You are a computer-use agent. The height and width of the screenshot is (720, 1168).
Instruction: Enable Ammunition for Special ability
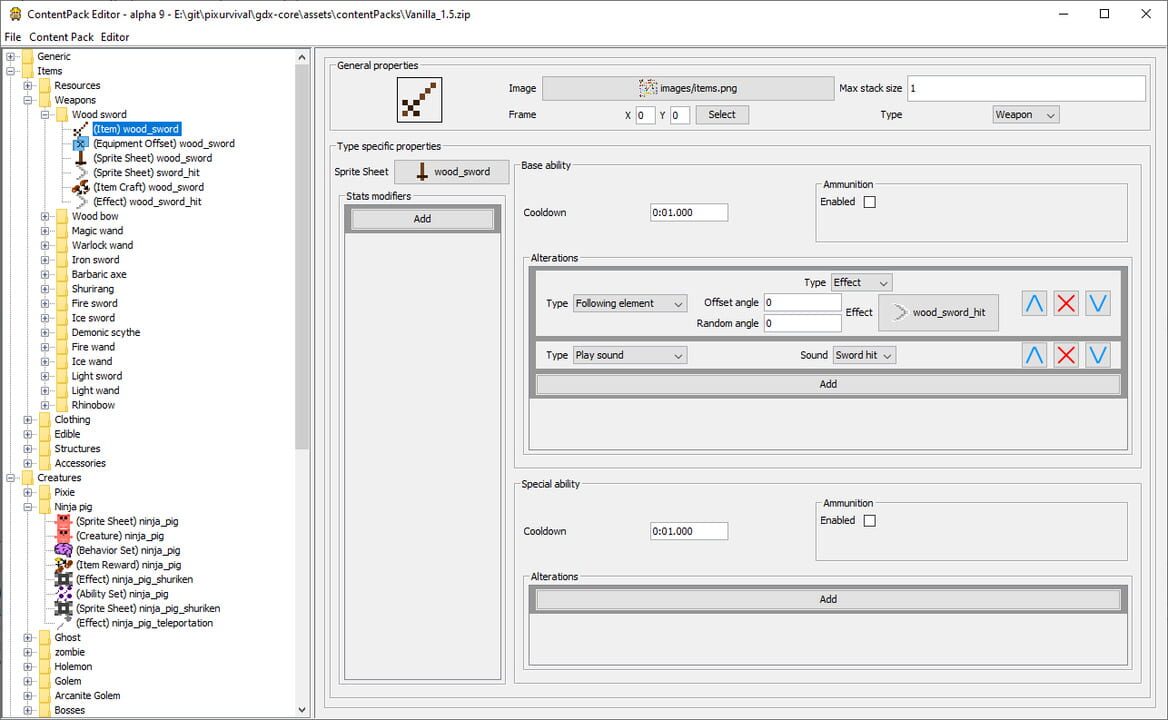click(x=869, y=521)
